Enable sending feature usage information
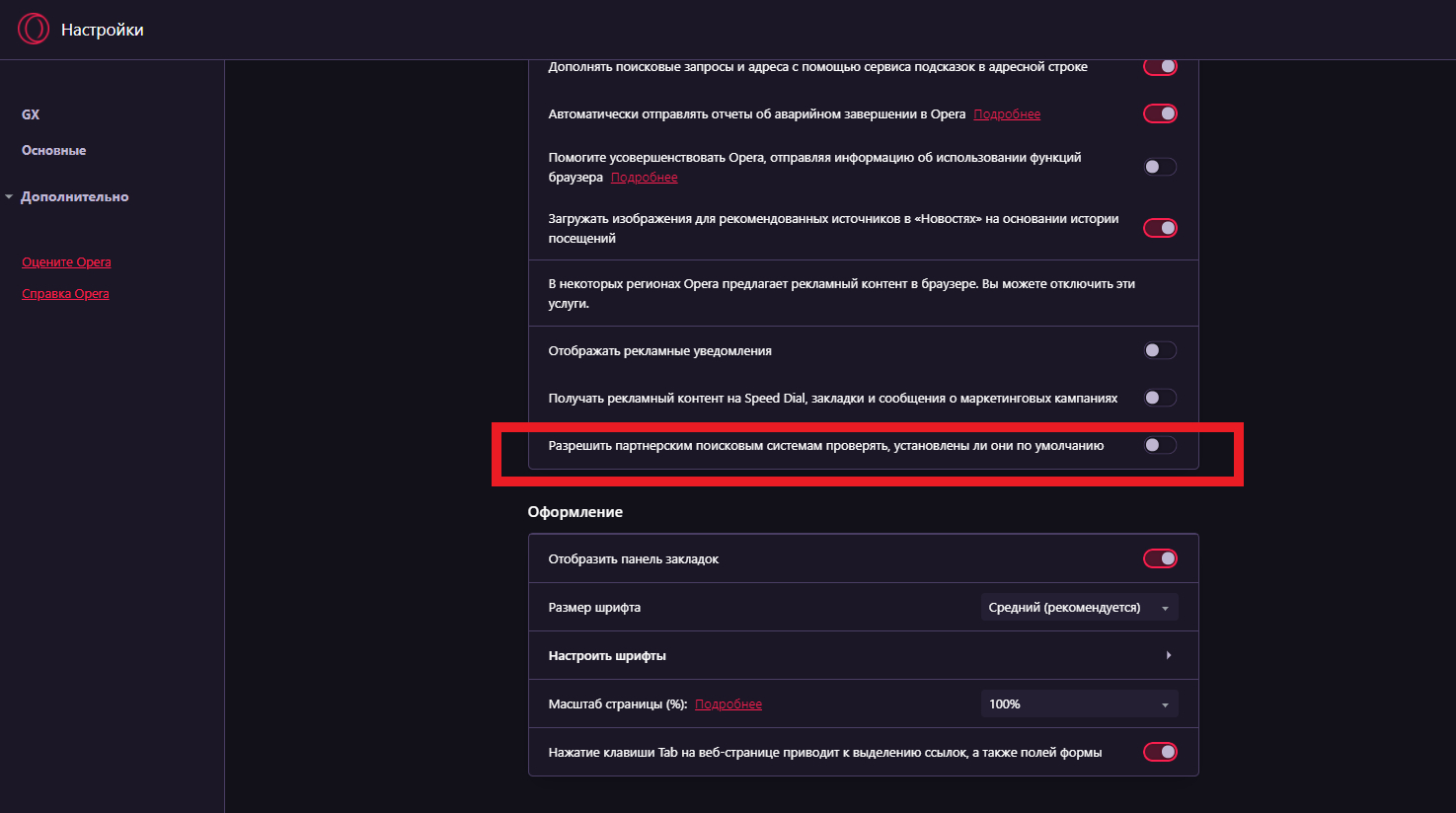The width and height of the screenshot is (1456, 813). 1160,167
